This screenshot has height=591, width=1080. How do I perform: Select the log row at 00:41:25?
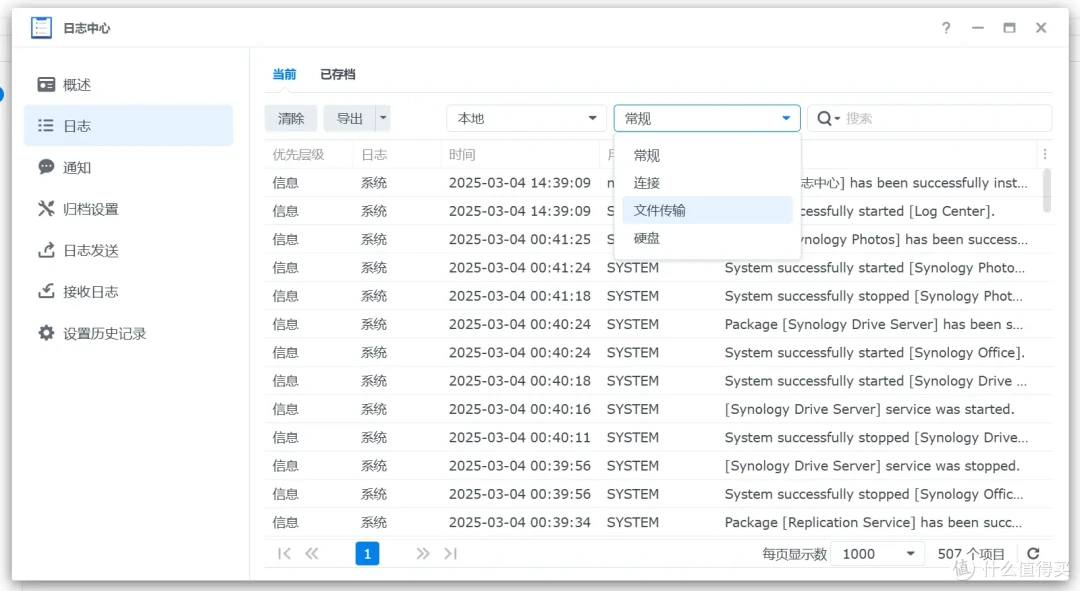coord(658,240)
